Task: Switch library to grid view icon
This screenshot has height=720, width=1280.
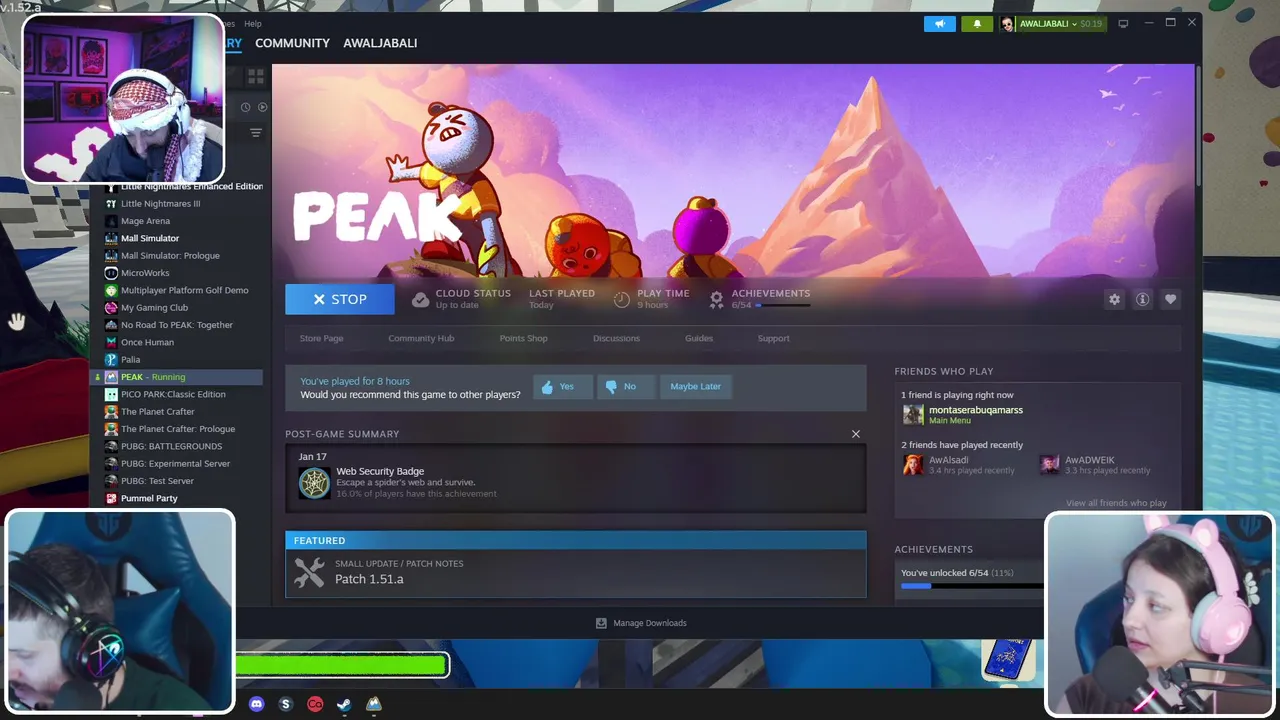Action: tap(256, 76)
